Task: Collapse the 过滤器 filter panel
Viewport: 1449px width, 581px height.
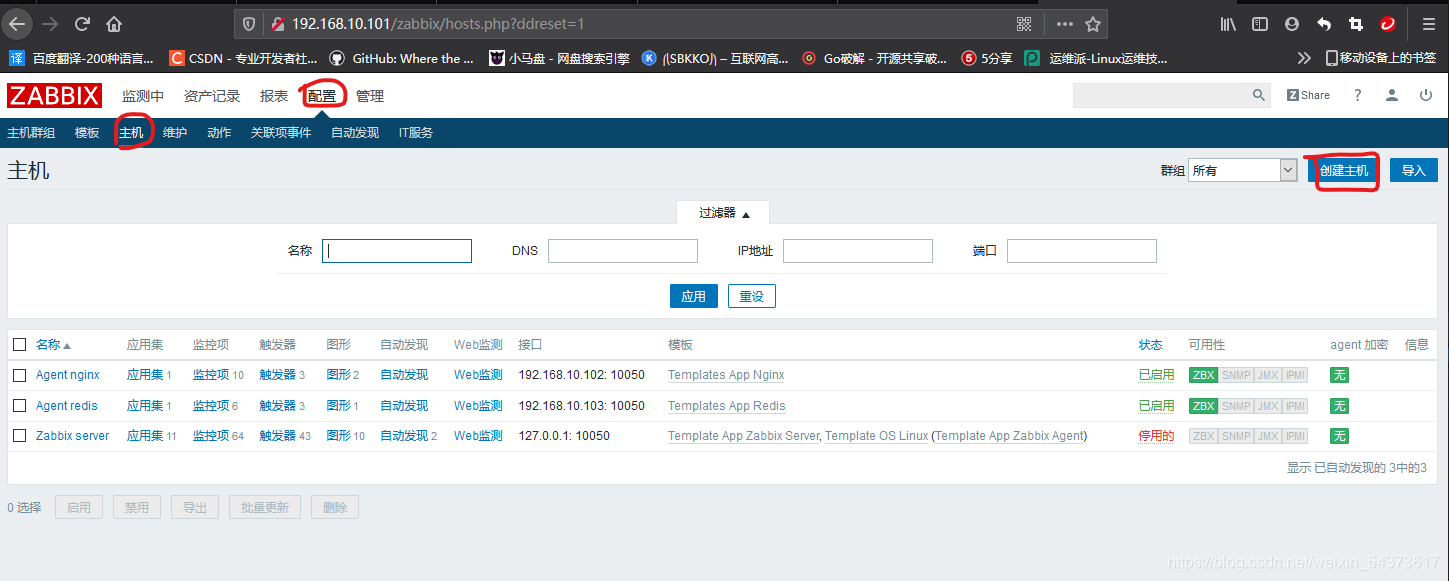Action: pyautogui.click(x=724, y=213)
